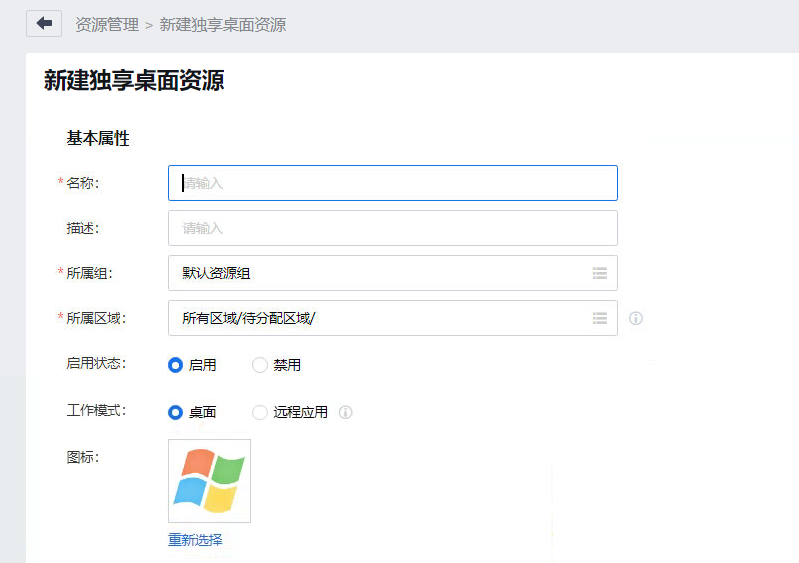Viewport: 799px width, 563px height.
Task: Click the info icon beside 远程应用
Action: point(346,412)
